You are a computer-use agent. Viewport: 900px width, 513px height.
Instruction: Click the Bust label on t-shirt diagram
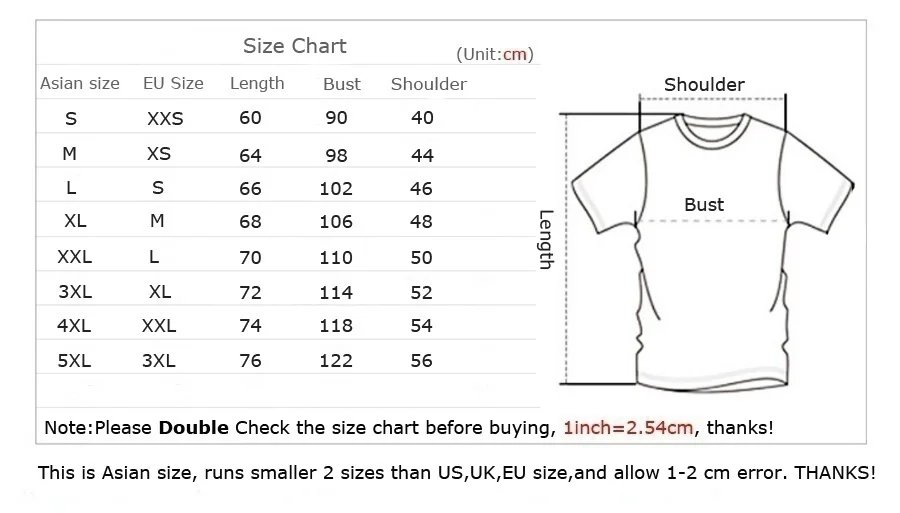point(704,205)
